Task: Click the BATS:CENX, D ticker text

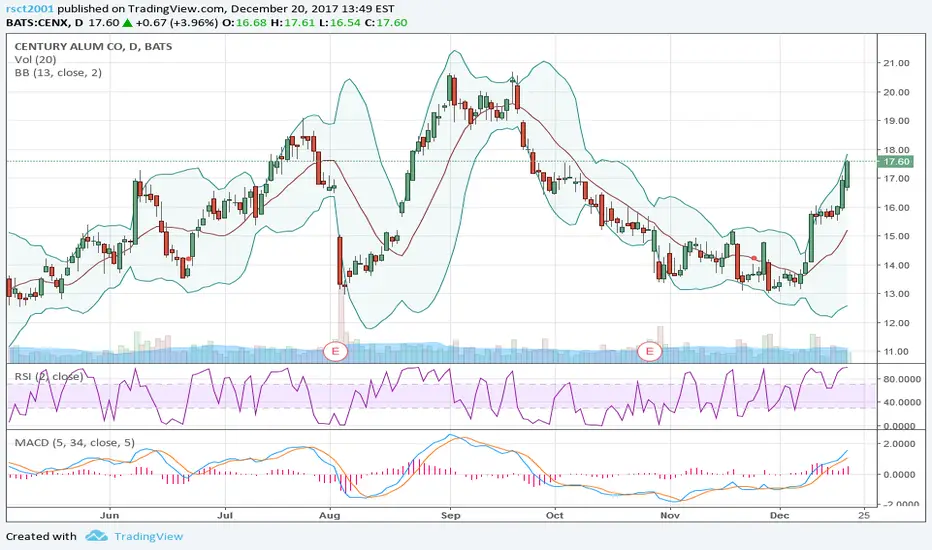Action: click(x=45, y=23)
